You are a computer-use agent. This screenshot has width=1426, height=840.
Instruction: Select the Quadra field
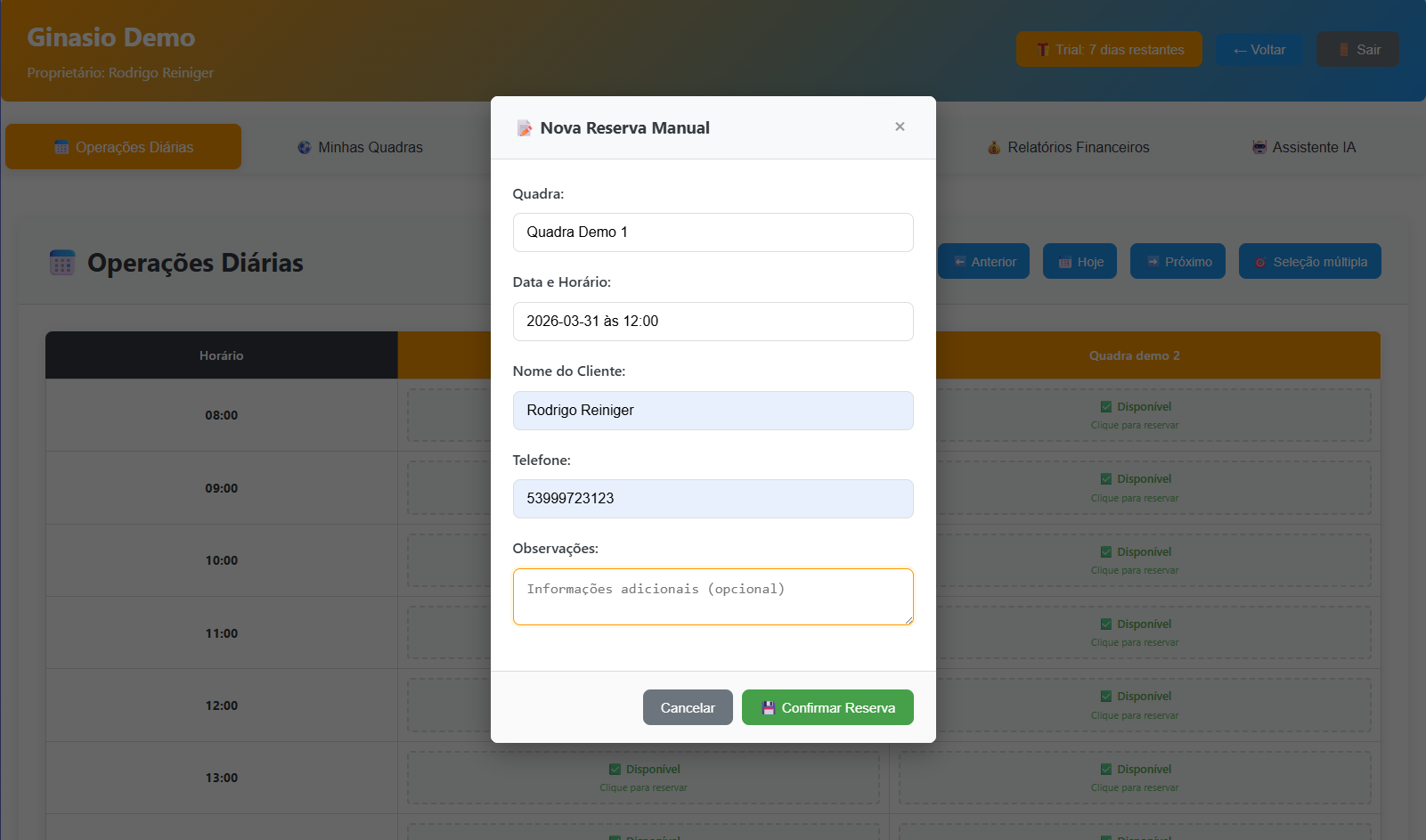tap(713, 232)
